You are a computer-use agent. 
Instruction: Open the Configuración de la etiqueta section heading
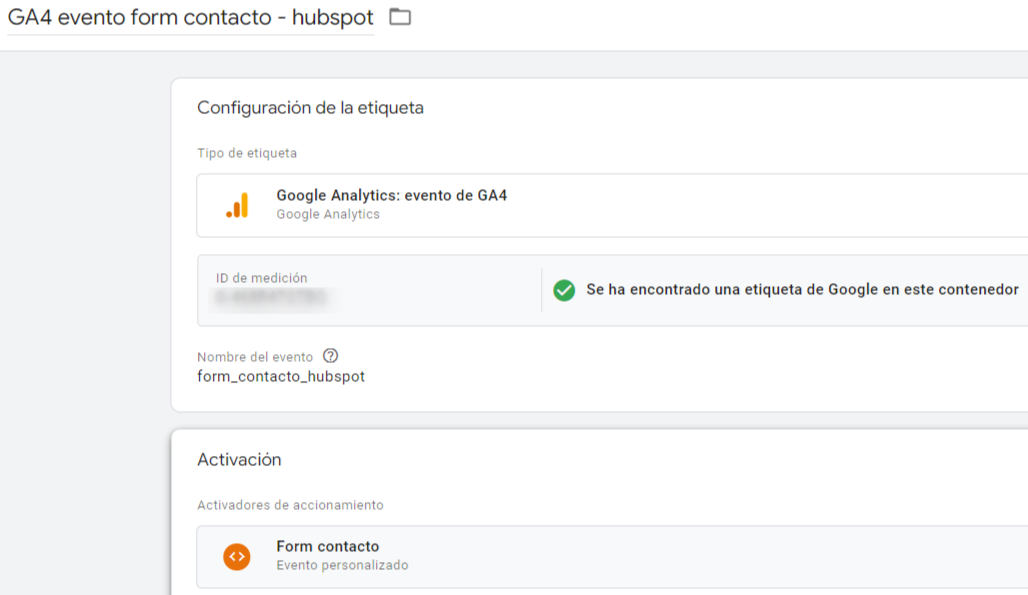click(x=310, y=108)
